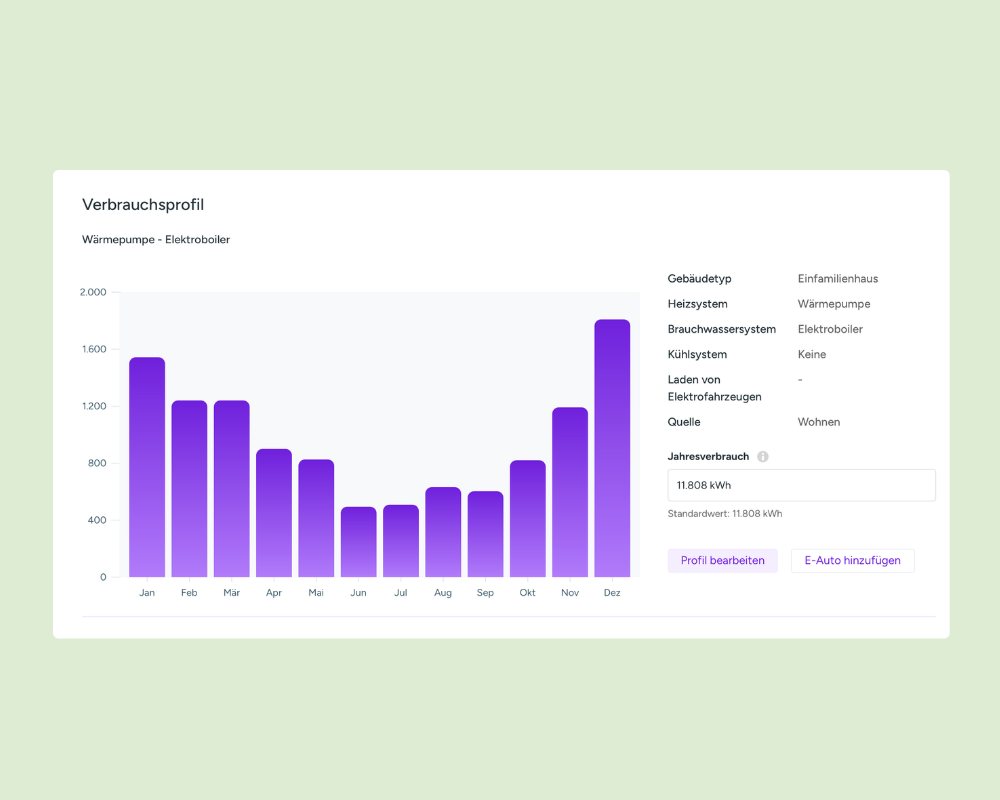Select the Mär consumption bar
Viewport: 1000px width, 800px height.
click(x=232, y=489)
